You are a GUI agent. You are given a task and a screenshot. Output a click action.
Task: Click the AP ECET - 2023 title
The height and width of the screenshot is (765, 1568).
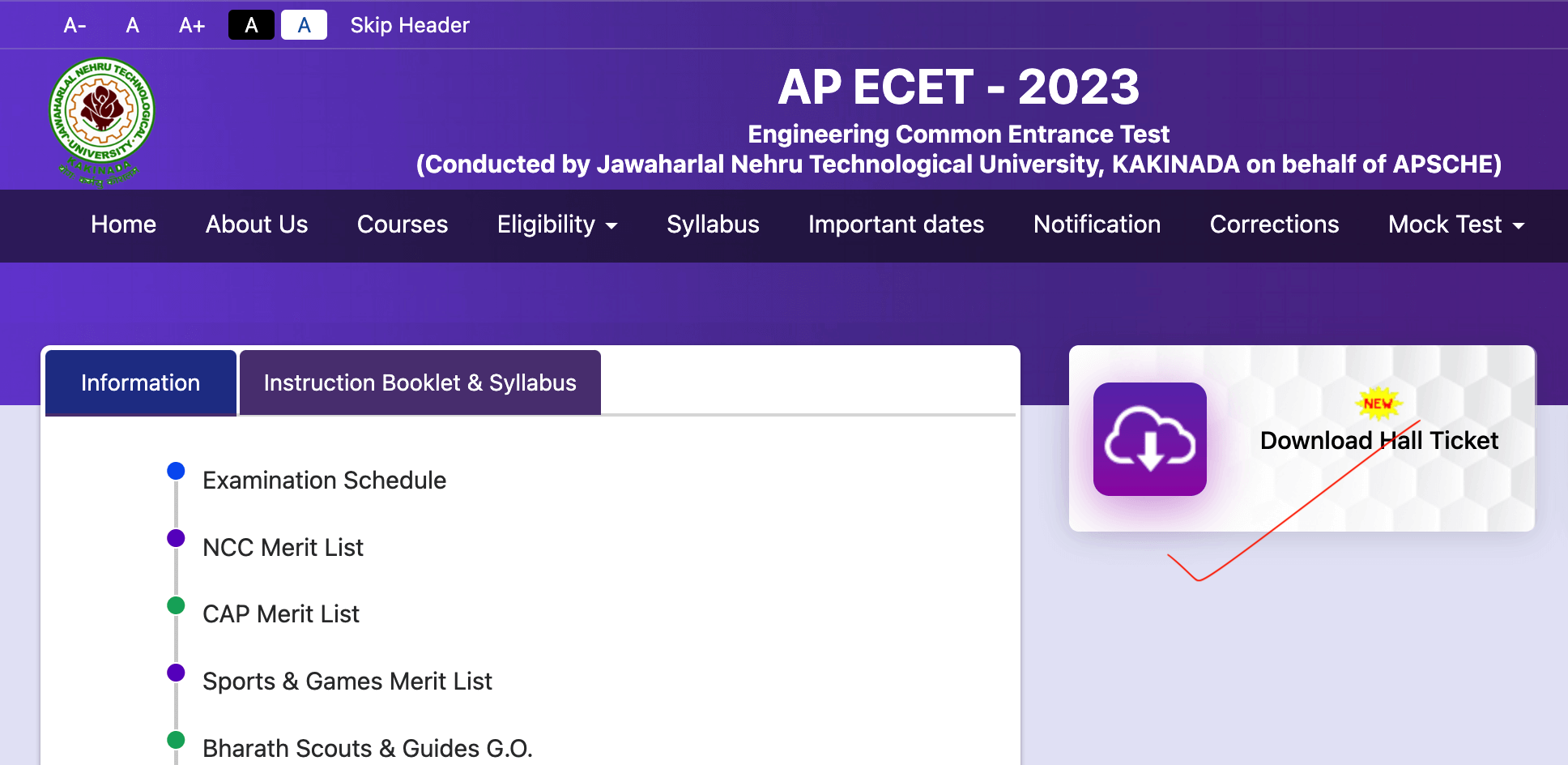pos(958,87)
